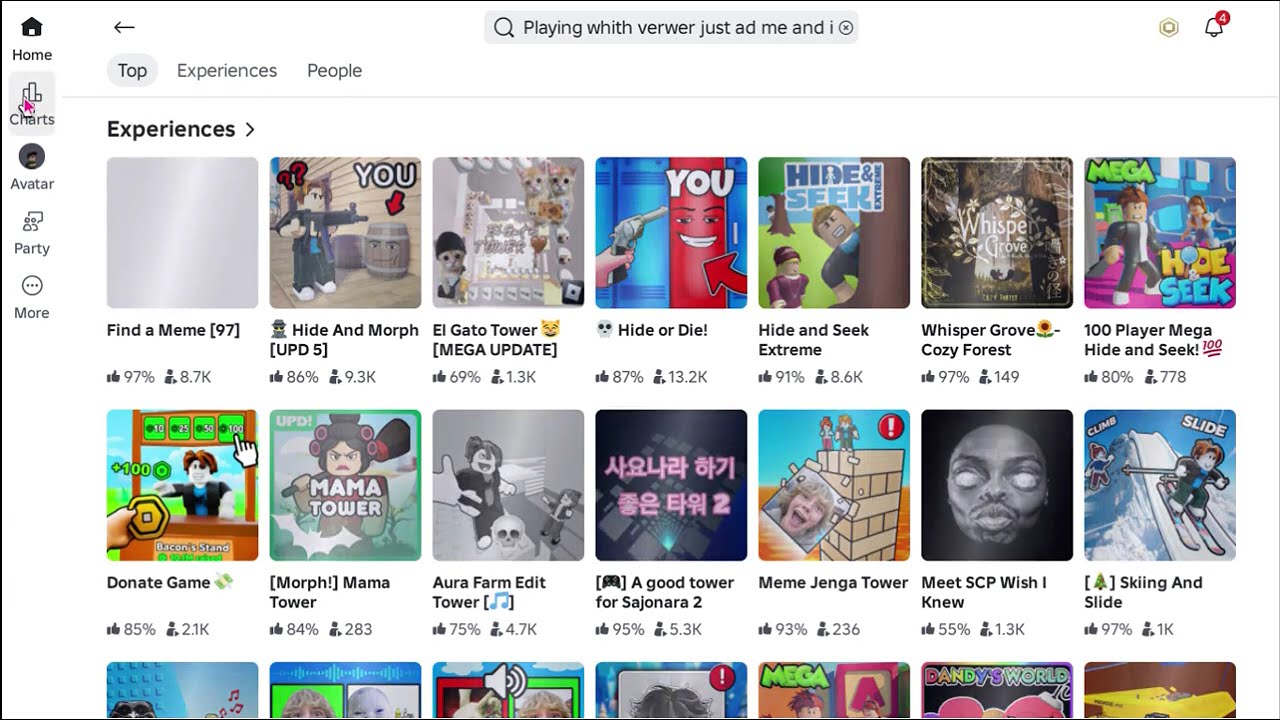The width and height of the screenshot is (1280, 720).
Task: Clear the search field text
Action: coord(846,28)
